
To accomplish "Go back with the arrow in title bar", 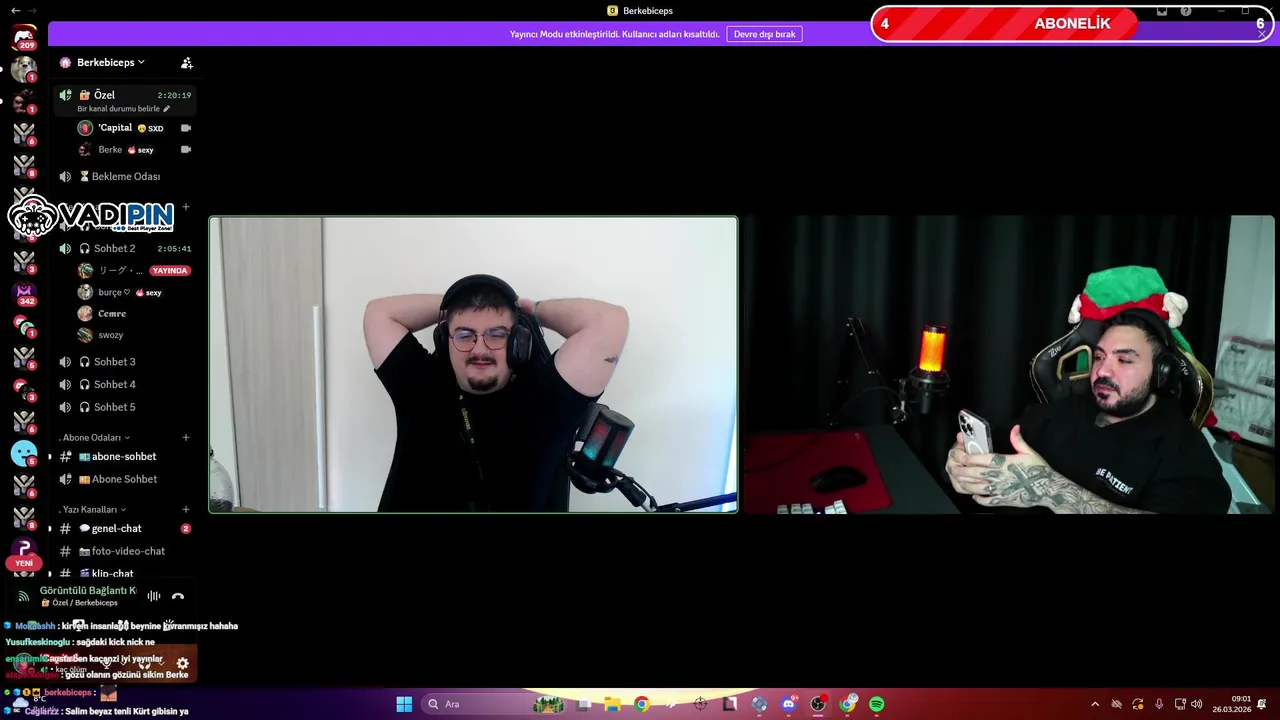I will pyautogui.click(x=15, y=10).
